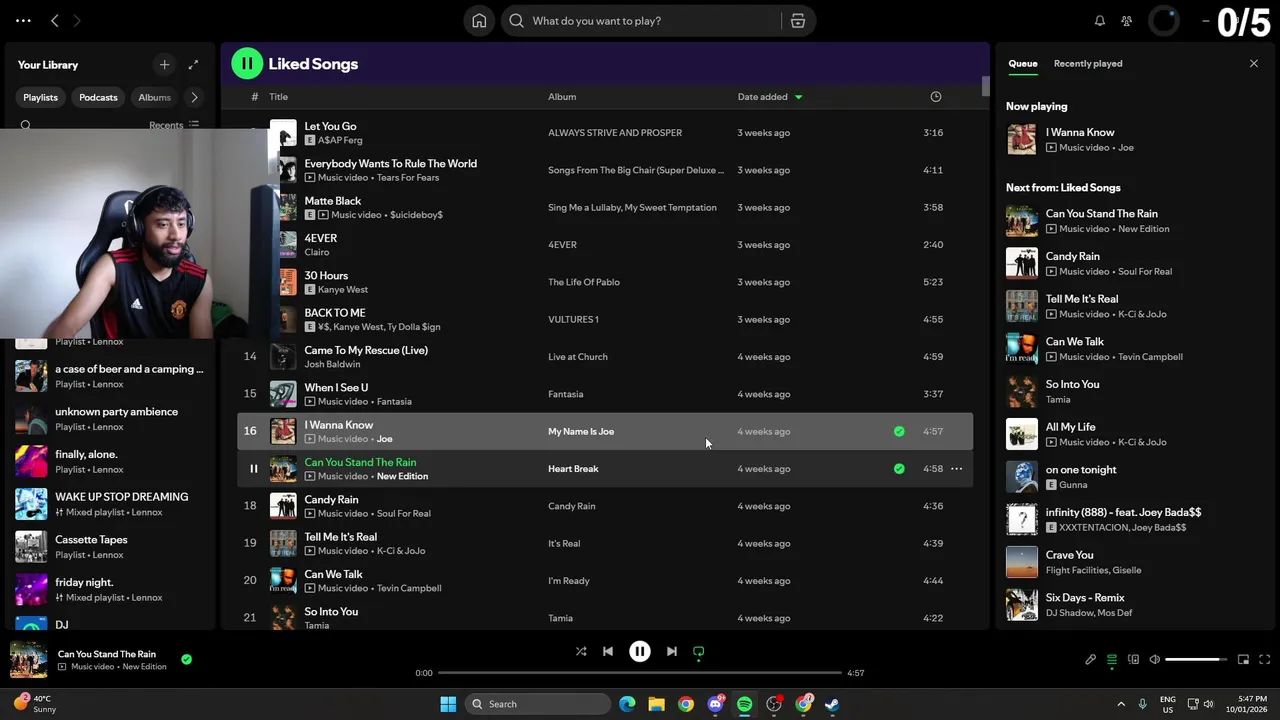
Task: Open Connect to a device icon
Action: point(1134,660)
